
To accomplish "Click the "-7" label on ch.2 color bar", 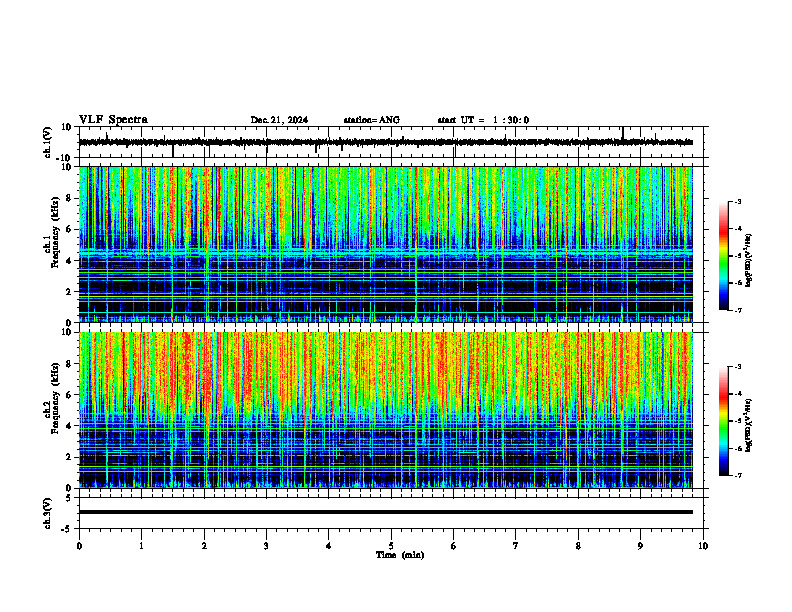I will click(x=738, y=476).
